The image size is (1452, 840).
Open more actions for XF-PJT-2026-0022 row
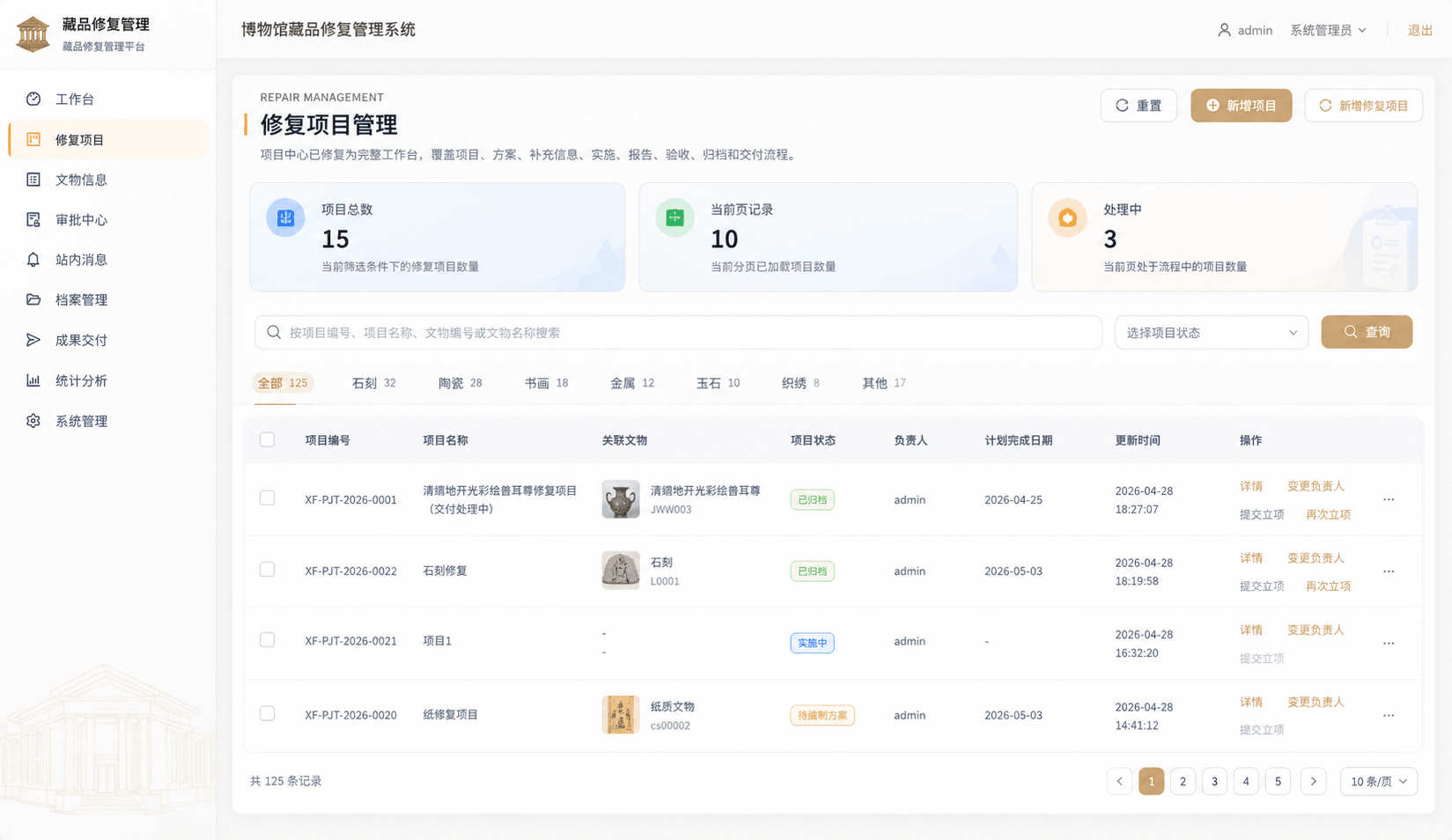tap(1389, 571)
